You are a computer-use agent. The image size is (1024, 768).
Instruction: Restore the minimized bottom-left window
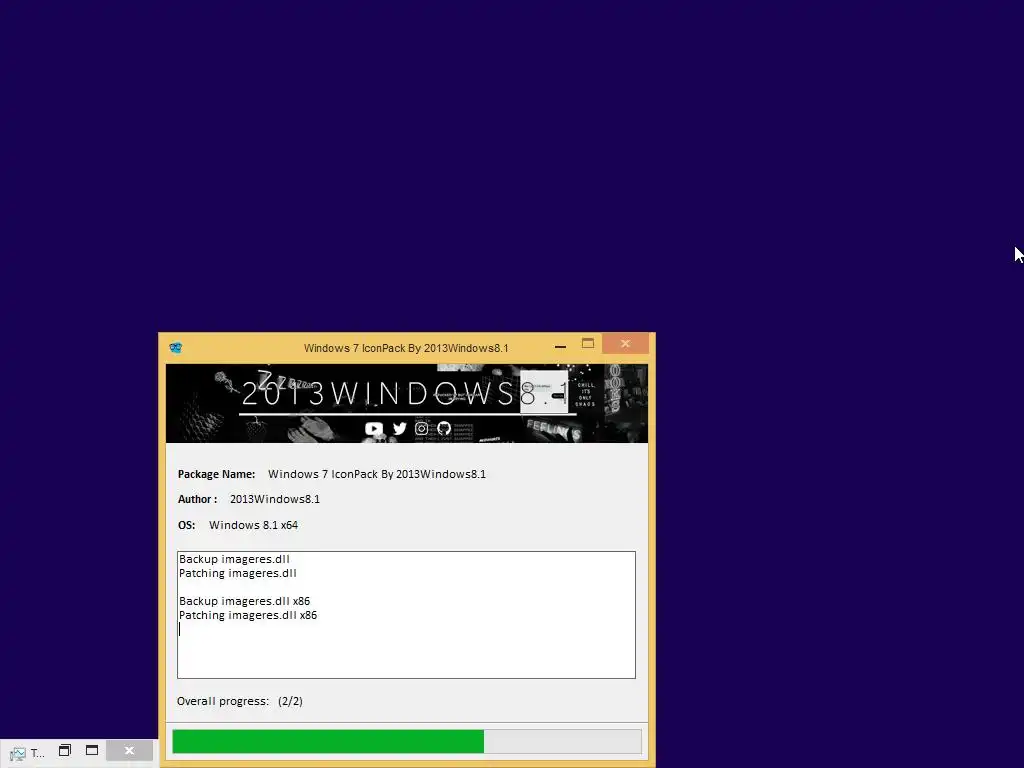(65, 750)
